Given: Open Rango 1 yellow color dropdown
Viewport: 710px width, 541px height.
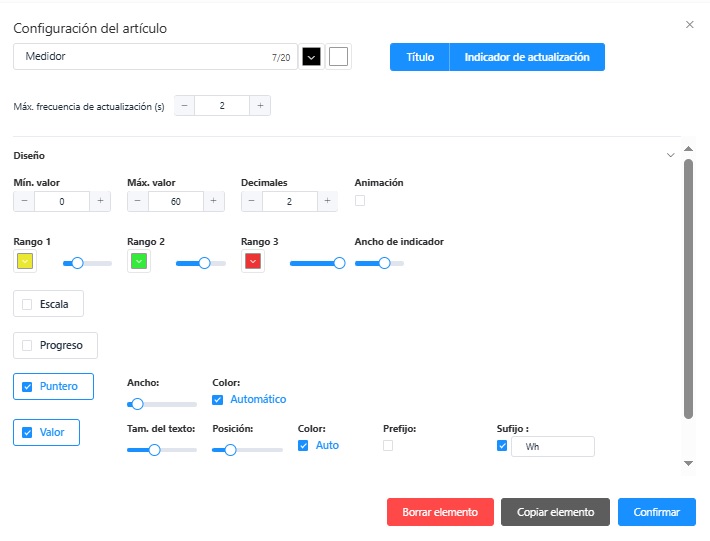Looking at the screenshot, I should 25,262.
